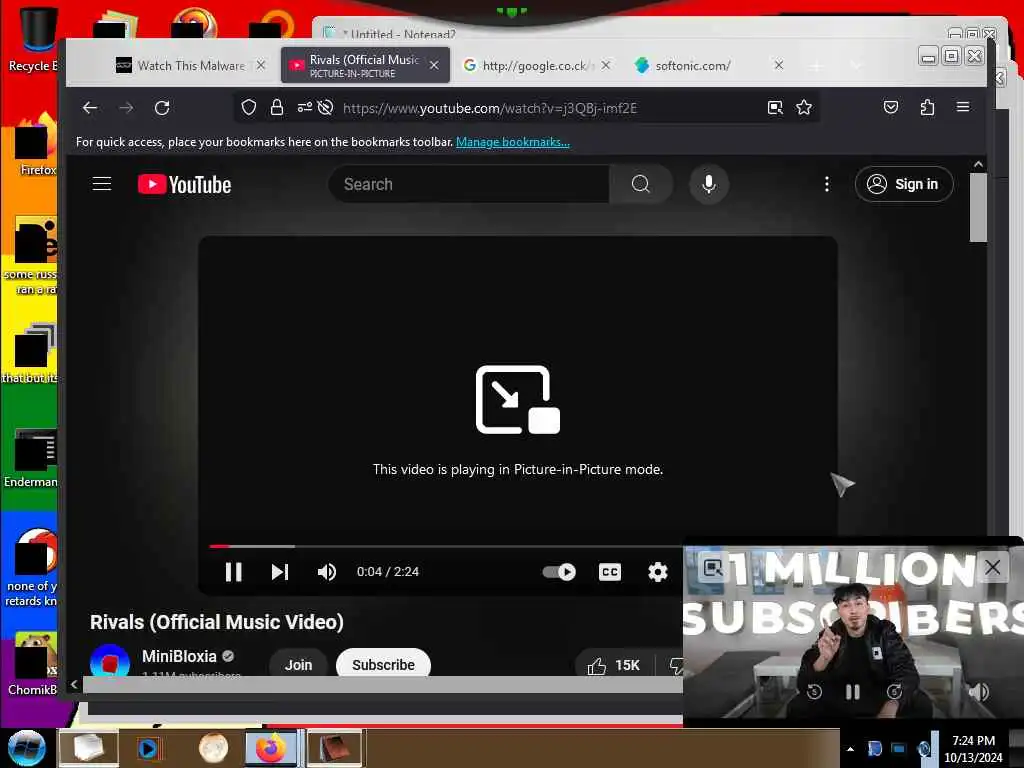The image size is (1024, 768).
Task: Open the tracking protection shield icon
Action: [x=248, y=108]
